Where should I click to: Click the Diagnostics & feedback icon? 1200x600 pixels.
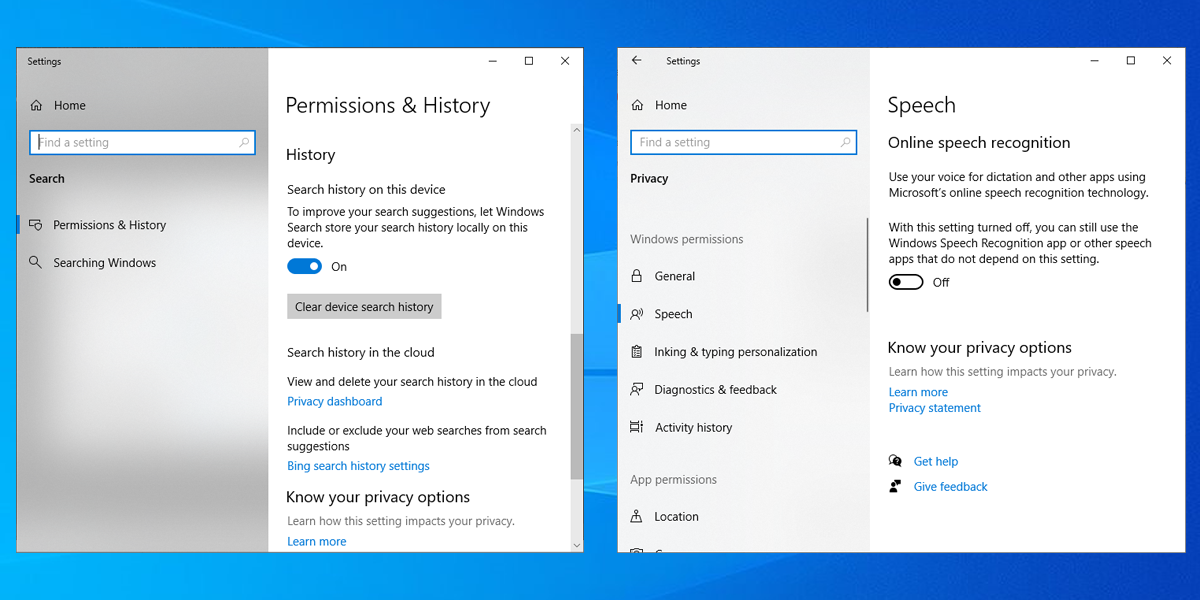[637, 390]
